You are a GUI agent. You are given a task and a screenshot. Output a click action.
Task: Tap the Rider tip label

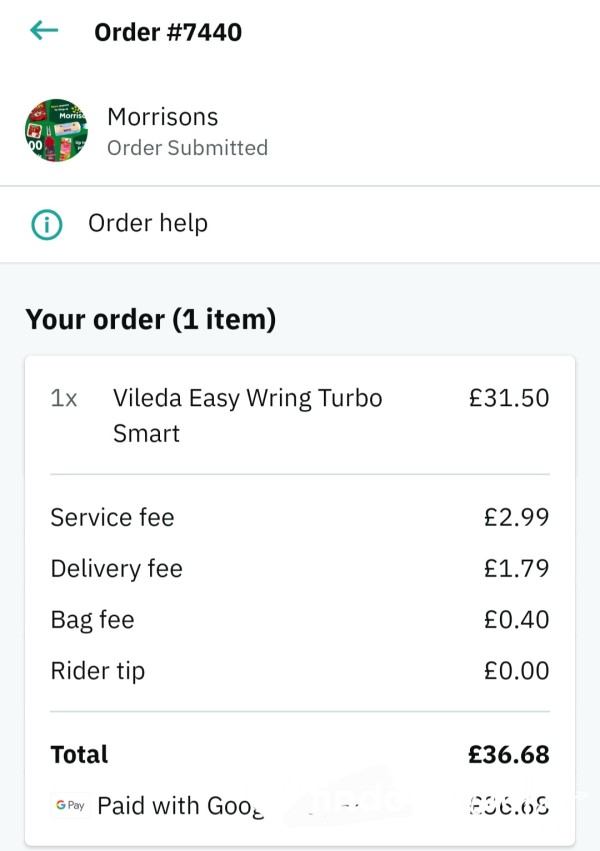tap(98, 671)
